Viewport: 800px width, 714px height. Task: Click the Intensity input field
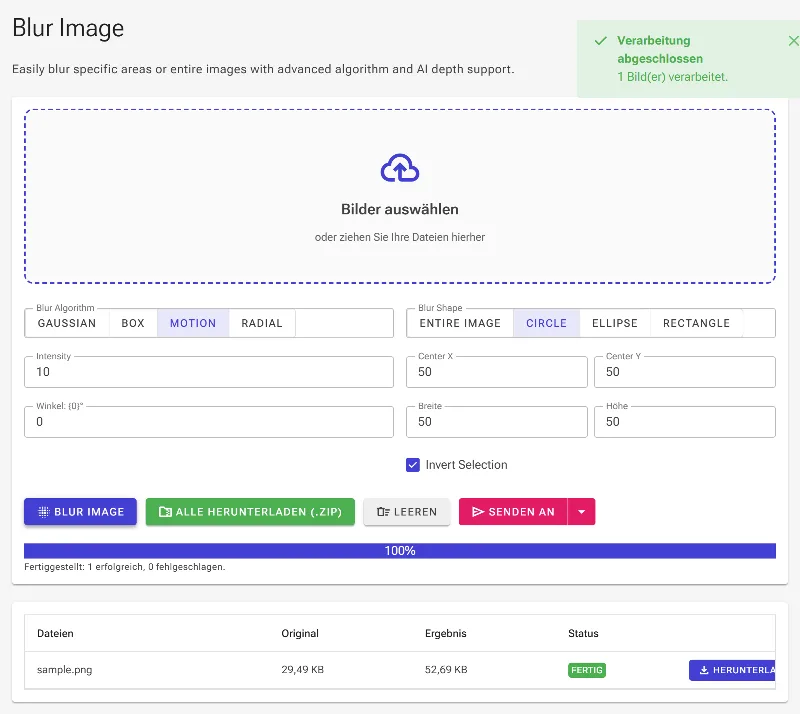tap(209, 372)
